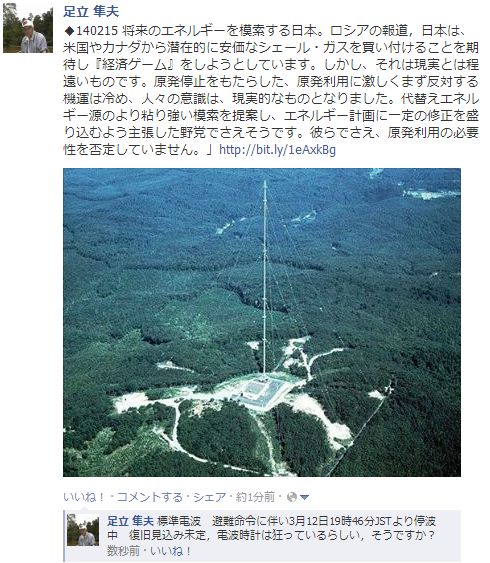
Task: Open the post author's profile picture
Action: point(28,28)
